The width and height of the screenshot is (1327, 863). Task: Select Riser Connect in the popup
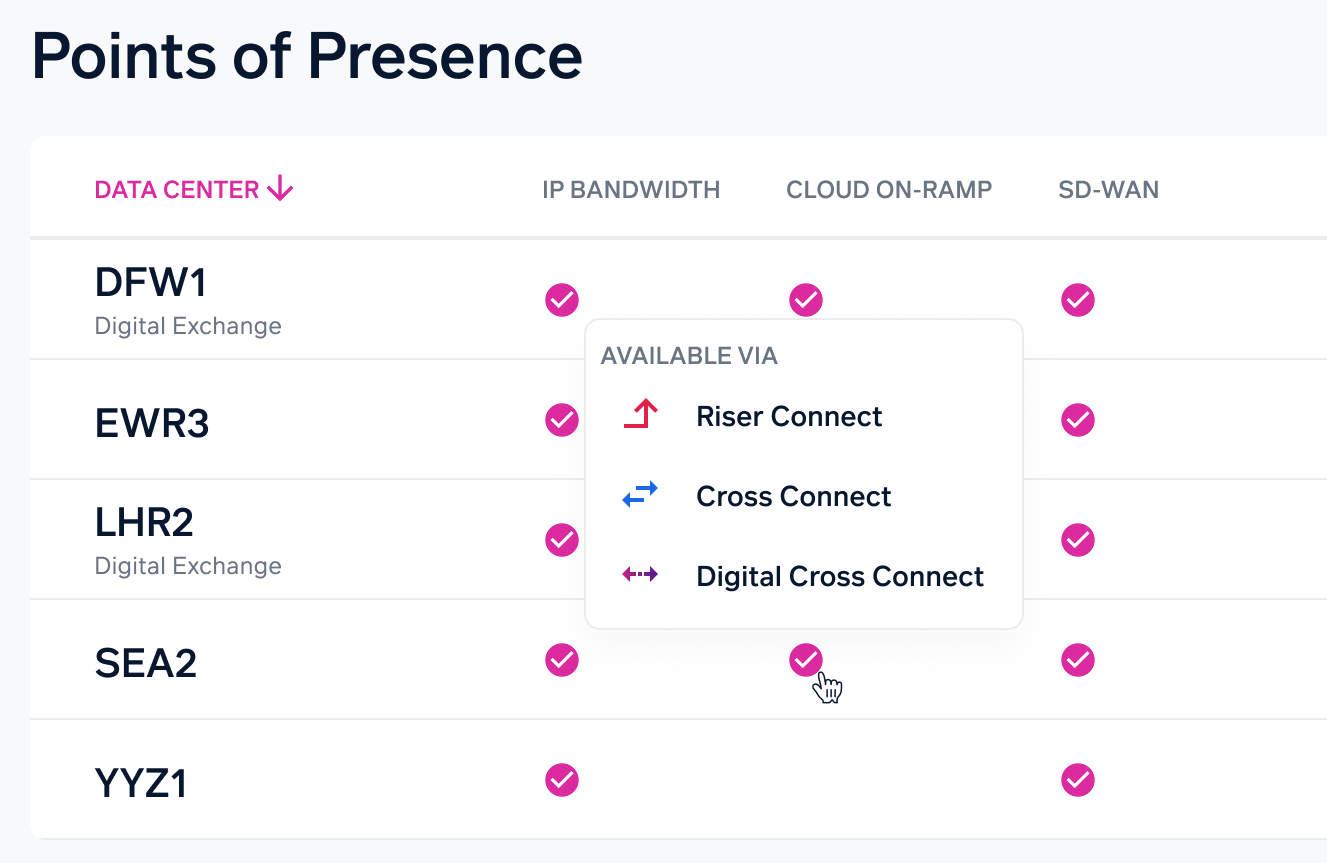pos(789,416)
